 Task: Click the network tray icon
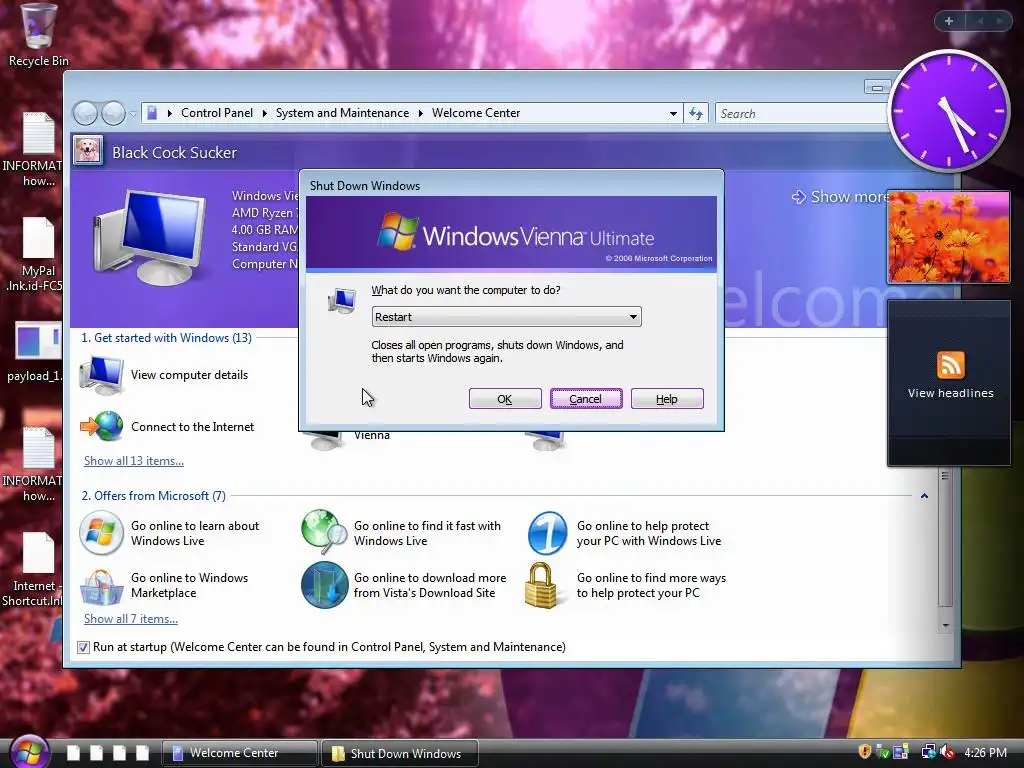[x=928, y=752]
